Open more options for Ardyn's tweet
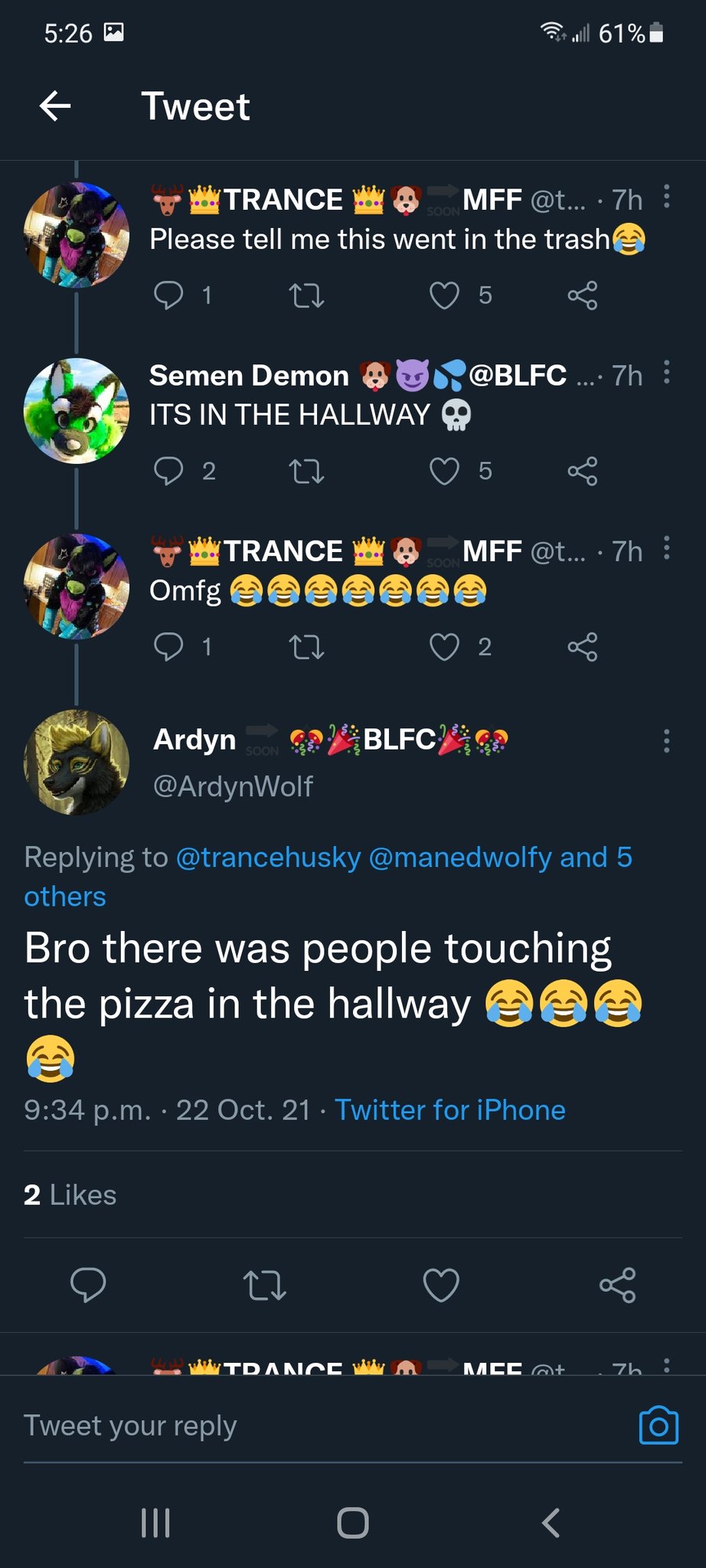 tap(666, 740)
